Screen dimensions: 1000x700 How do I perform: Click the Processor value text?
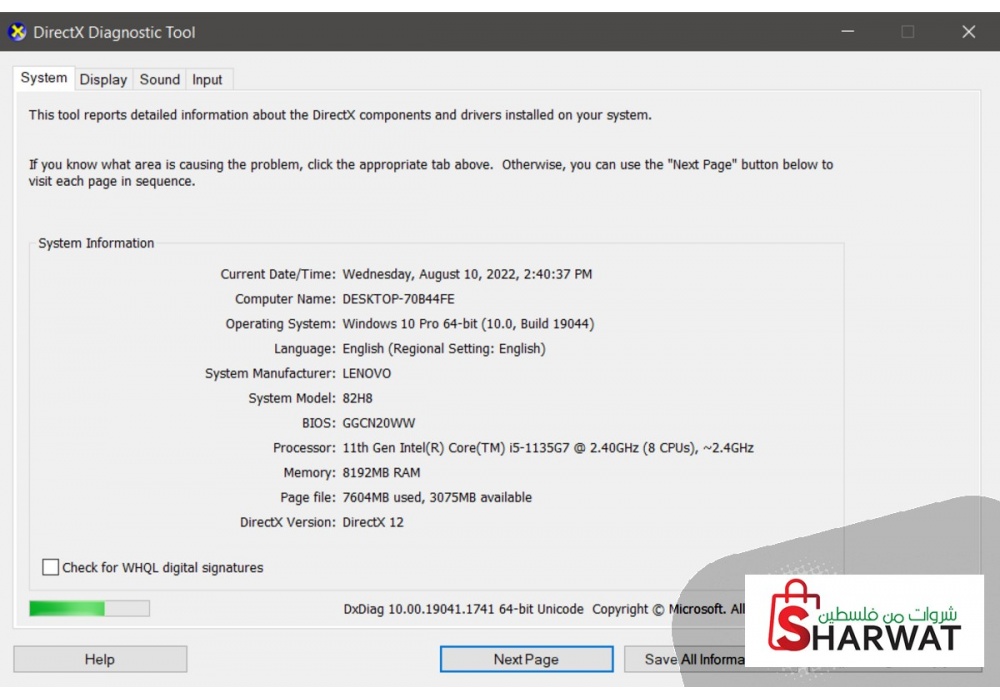click(x=547, y=448)
